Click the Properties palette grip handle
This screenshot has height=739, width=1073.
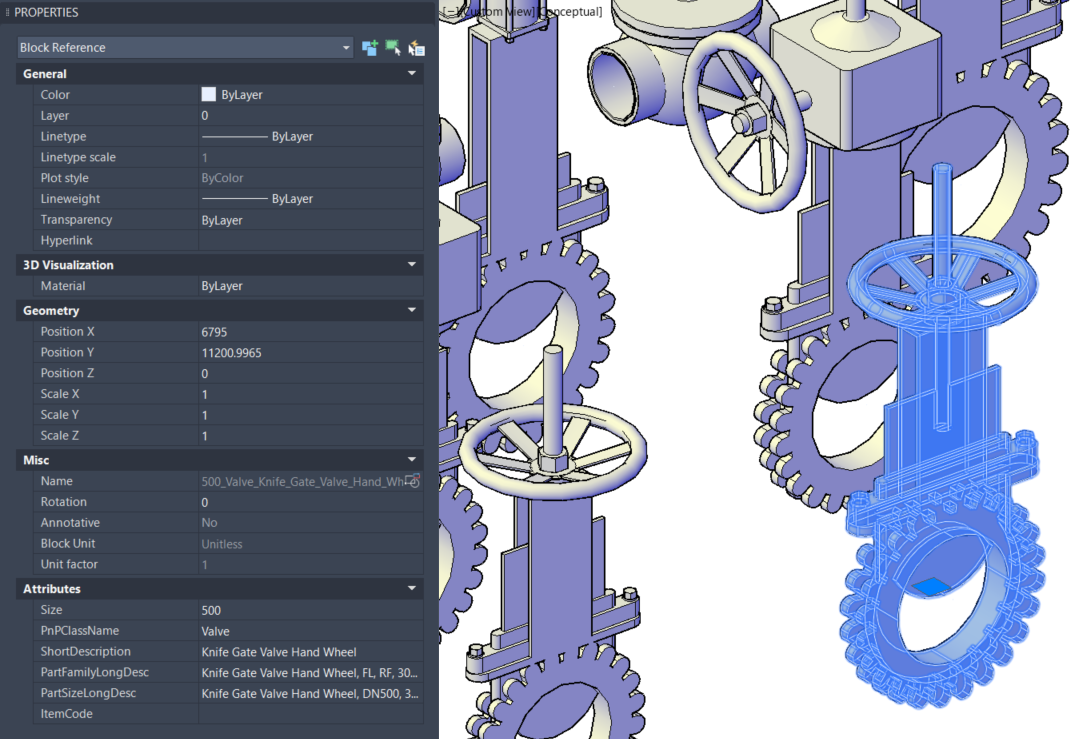coord(7,12)
